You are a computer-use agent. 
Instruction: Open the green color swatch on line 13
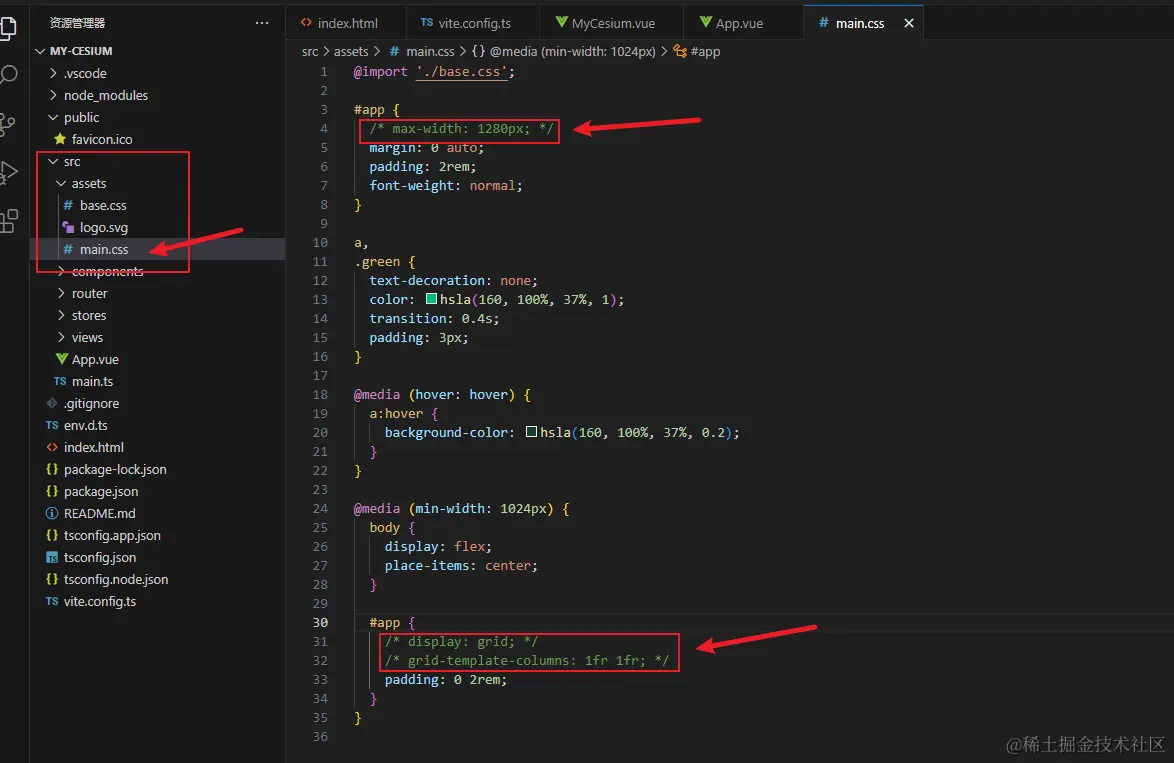point(431,299)
